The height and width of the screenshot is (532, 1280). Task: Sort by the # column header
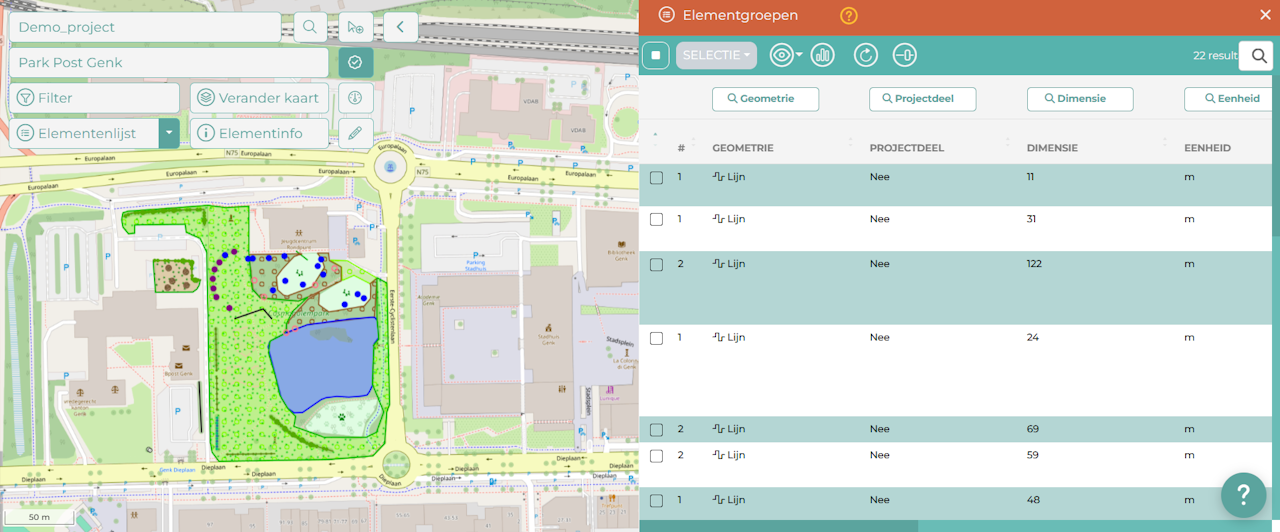pos(681,148)
